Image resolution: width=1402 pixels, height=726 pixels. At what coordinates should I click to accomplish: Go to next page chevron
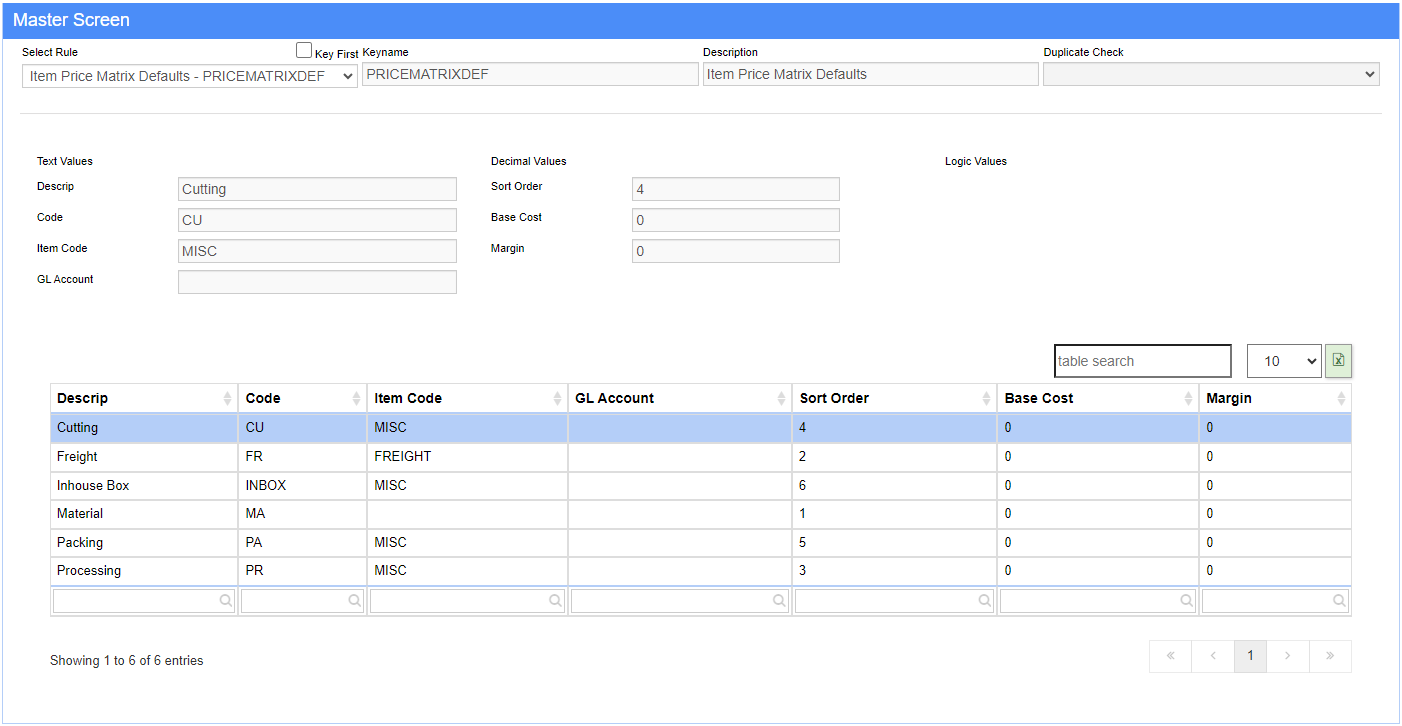tap(1288, 656)
